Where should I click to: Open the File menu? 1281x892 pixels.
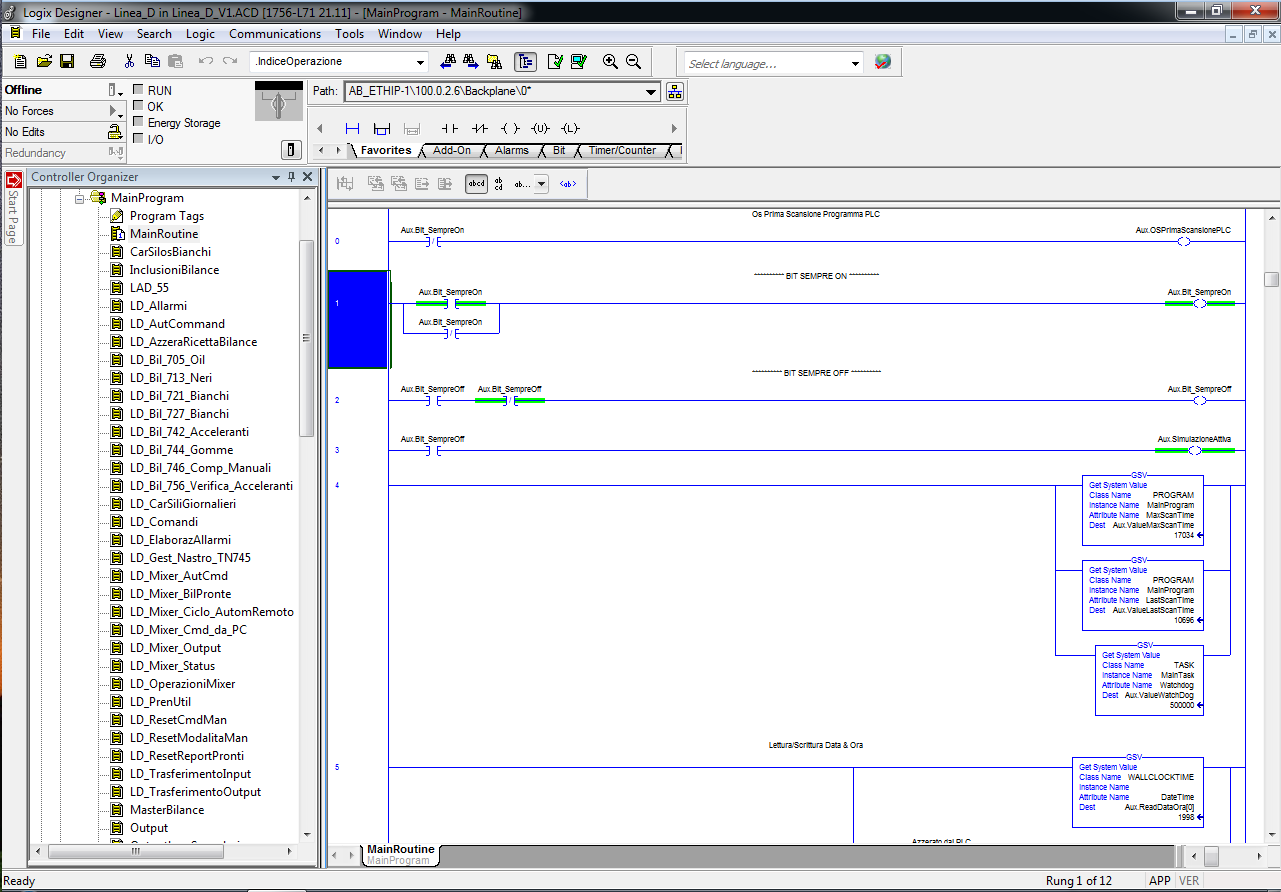tap(41, 33)
